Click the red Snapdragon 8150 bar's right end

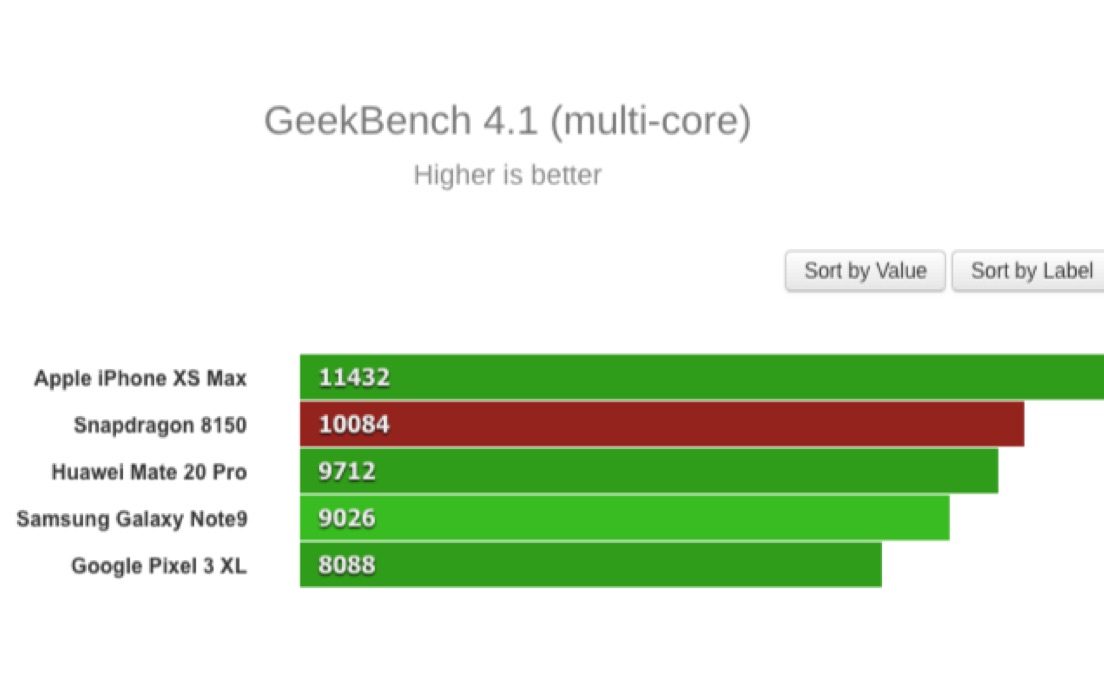click(1010, 425)
